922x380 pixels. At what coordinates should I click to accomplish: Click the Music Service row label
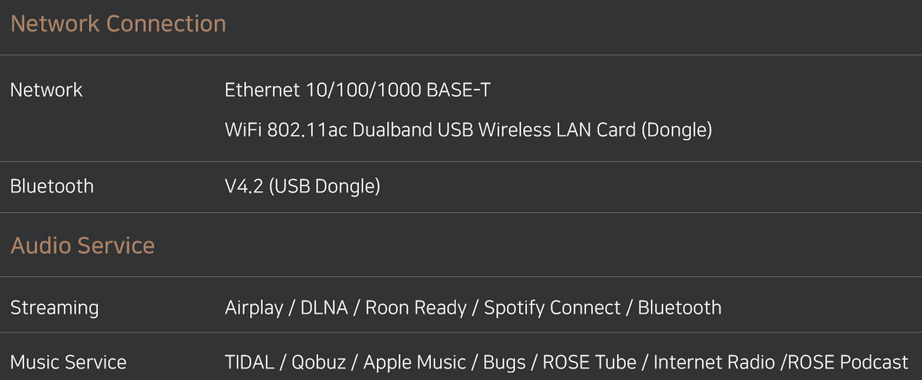pos(68,362)
